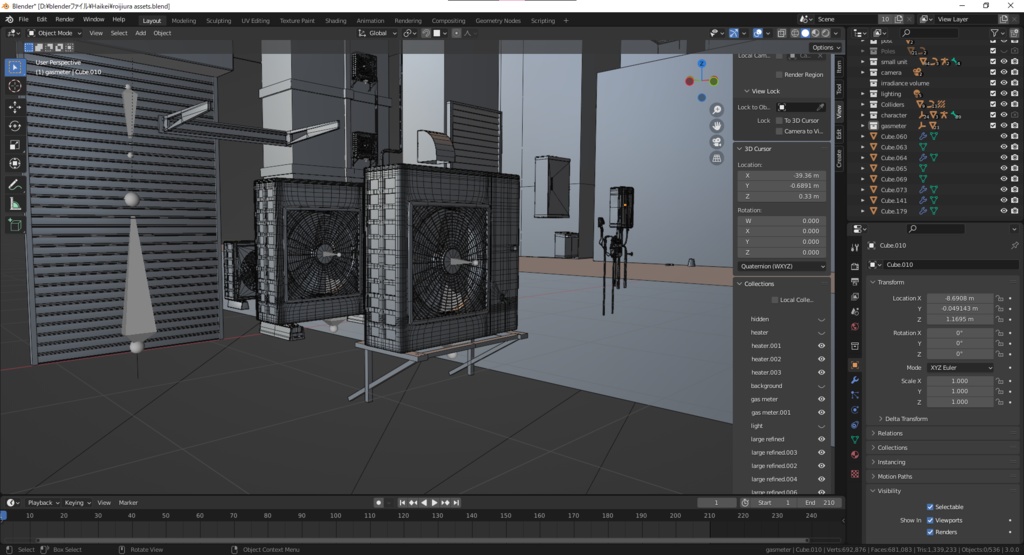Select the Cursor tool in viewport toolbar
This screenshot has height=555, width=1024.
(x=15, y=86)
